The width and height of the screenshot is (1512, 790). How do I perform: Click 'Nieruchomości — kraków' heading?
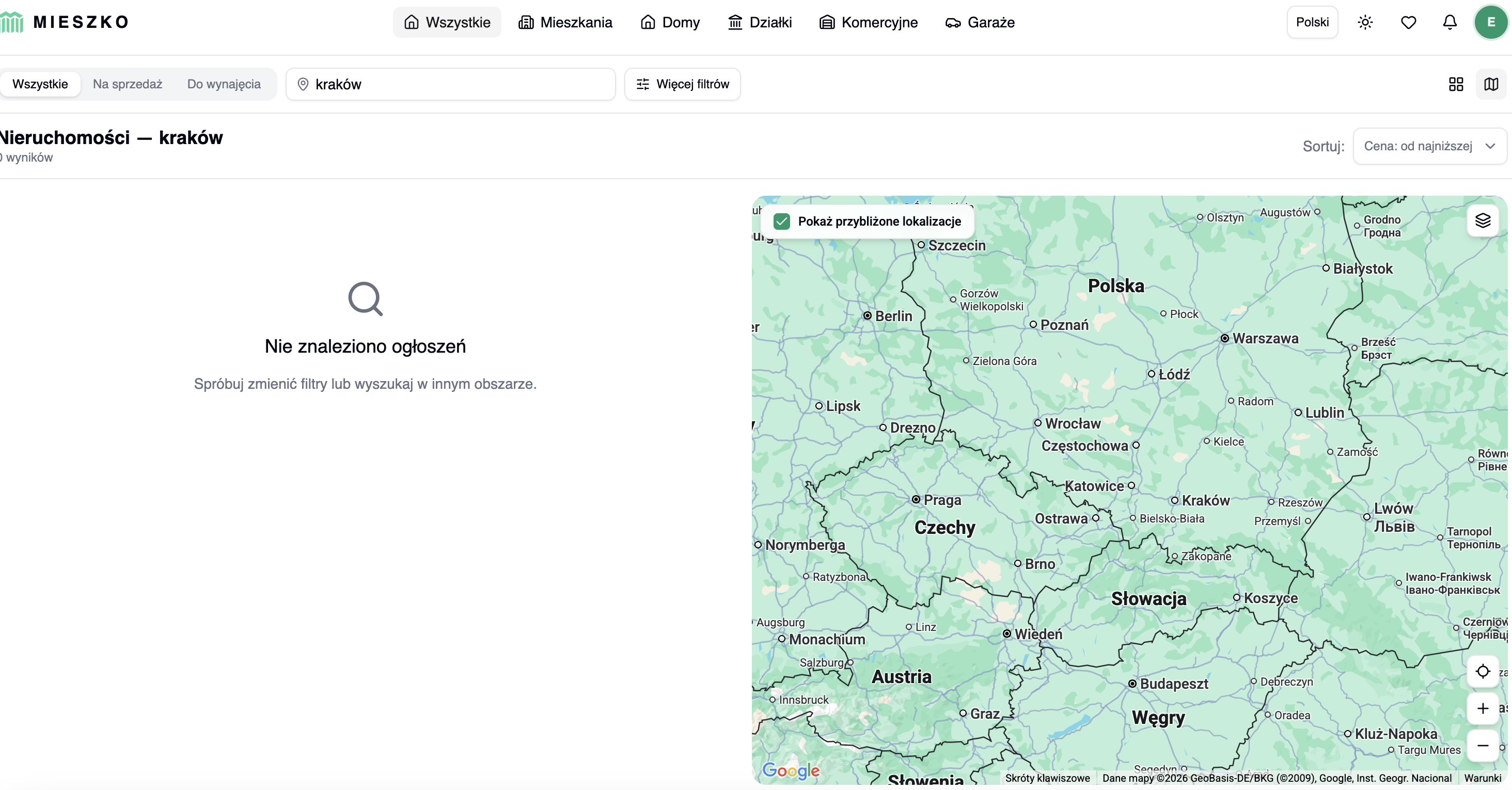coord(112,137)
